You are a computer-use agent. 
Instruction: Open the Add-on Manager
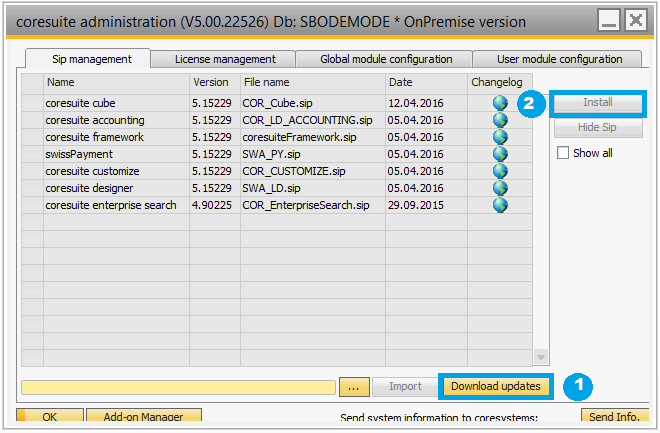click(x=144, y=416)
